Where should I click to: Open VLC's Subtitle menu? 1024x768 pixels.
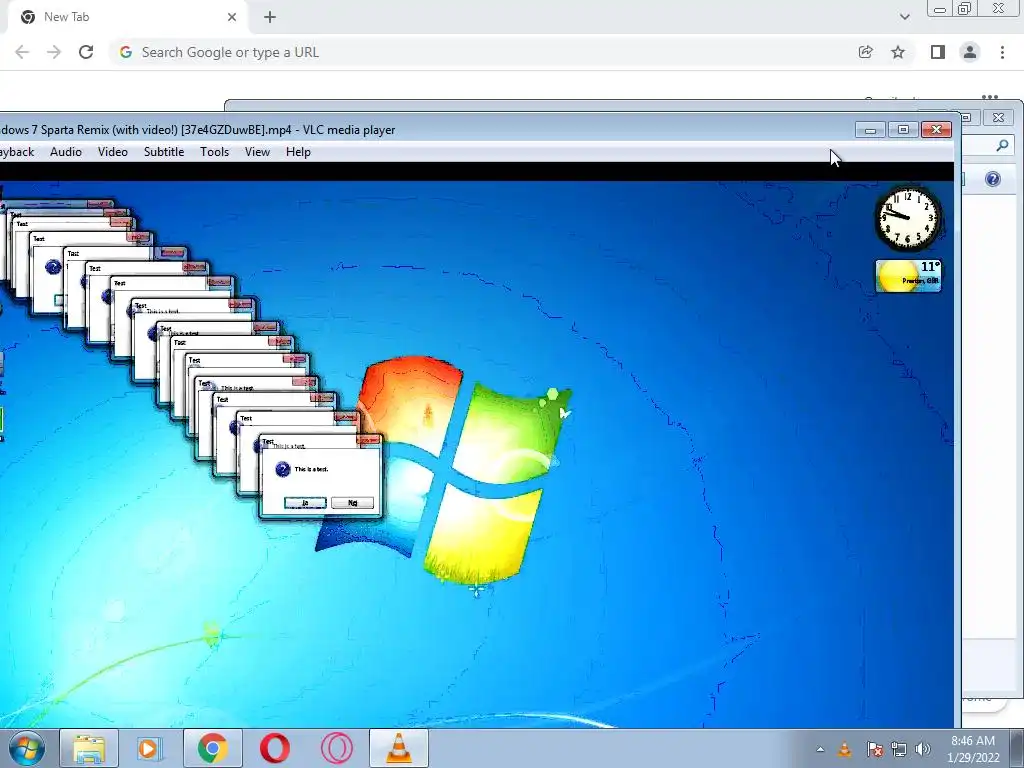[x=164, y=152]
